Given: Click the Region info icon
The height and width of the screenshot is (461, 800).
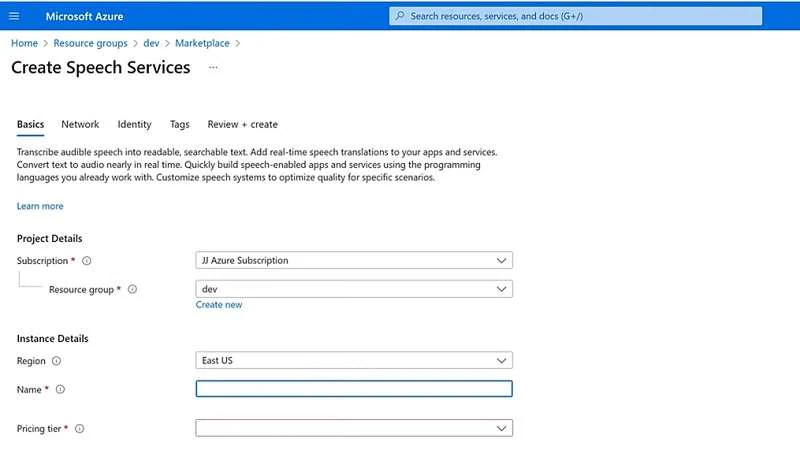Looking at the screenshot, I should (x=56, y=361).
